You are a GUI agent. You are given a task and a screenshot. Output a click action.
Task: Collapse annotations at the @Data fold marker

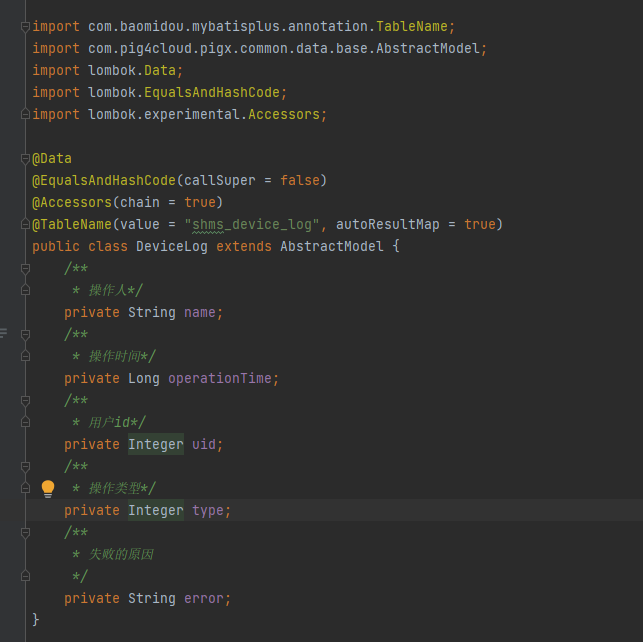pos(25,158)
